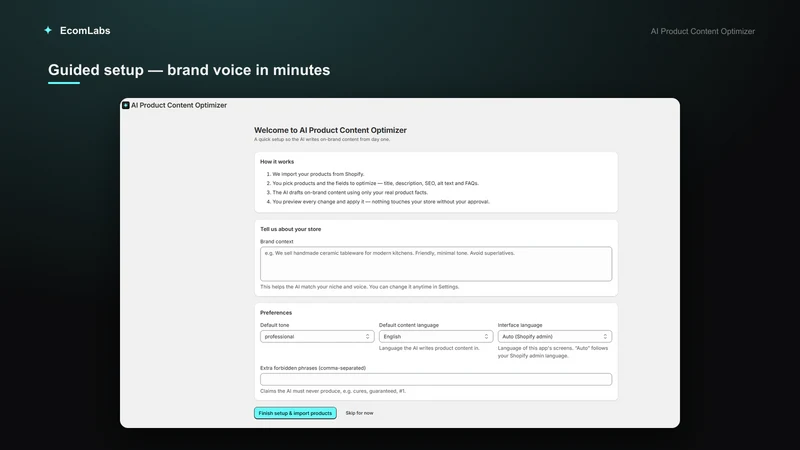Click the AI Product Content Optimizer app icon

[126, 105]
